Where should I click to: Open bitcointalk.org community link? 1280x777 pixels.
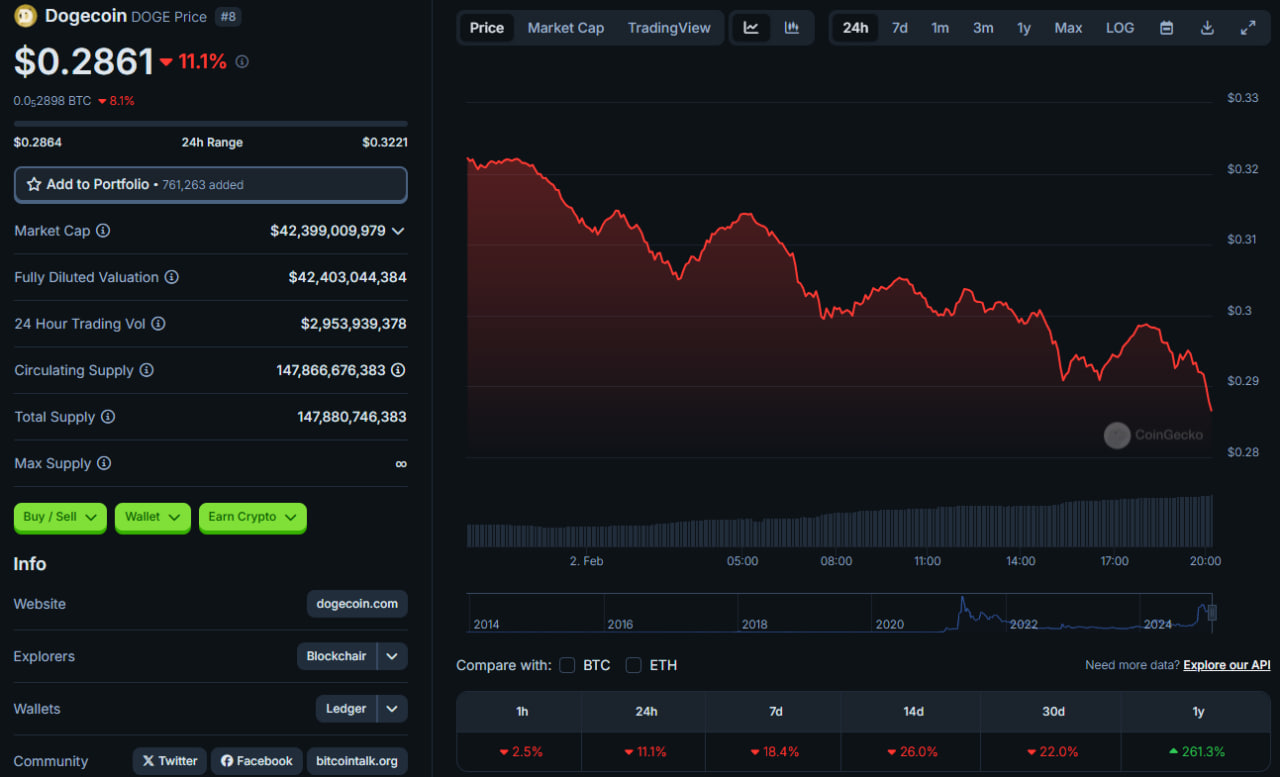[x=357, y=761]
